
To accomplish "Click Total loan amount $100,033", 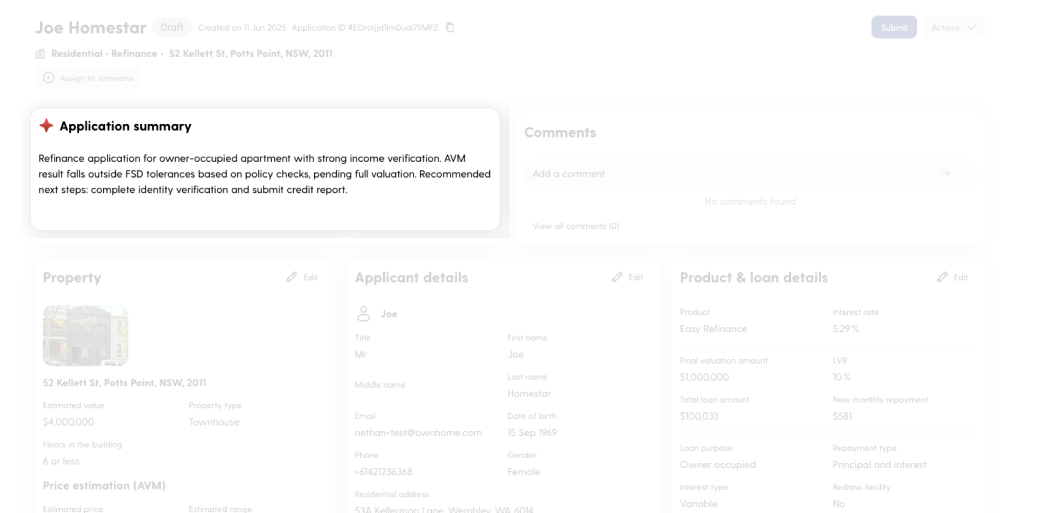I will [x=699, y=416].
